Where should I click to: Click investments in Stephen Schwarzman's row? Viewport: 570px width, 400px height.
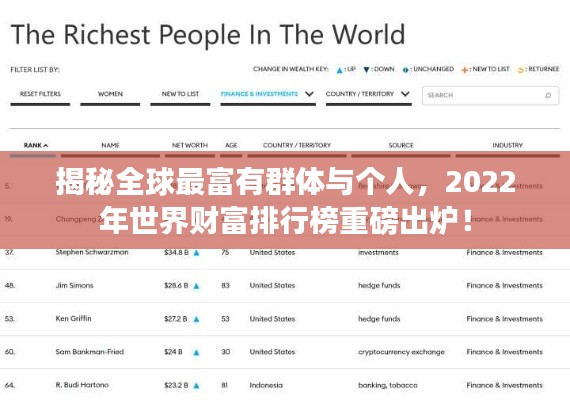[378, 252]
